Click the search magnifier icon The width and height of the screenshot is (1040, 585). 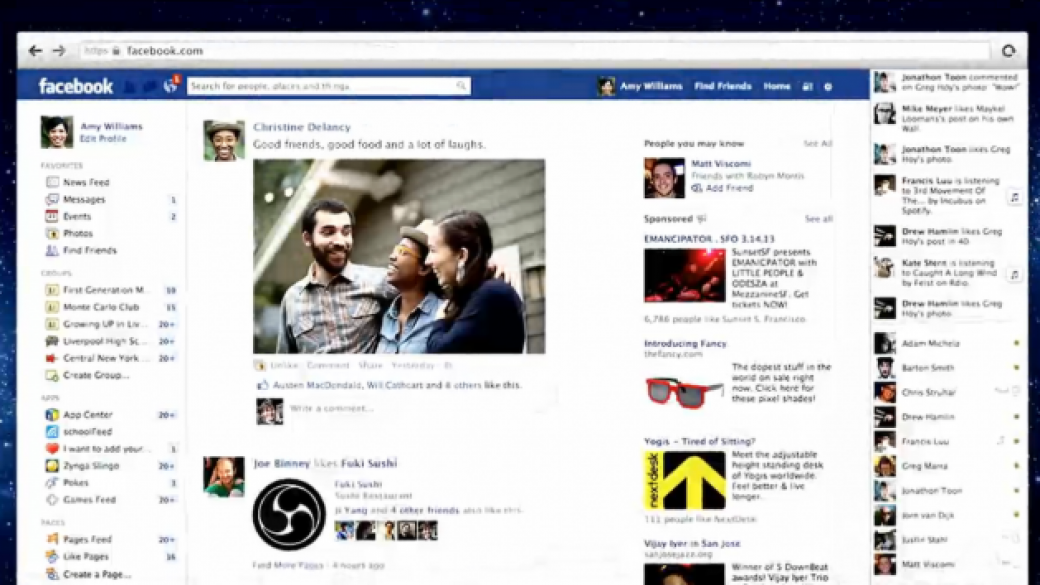(461, 86)
